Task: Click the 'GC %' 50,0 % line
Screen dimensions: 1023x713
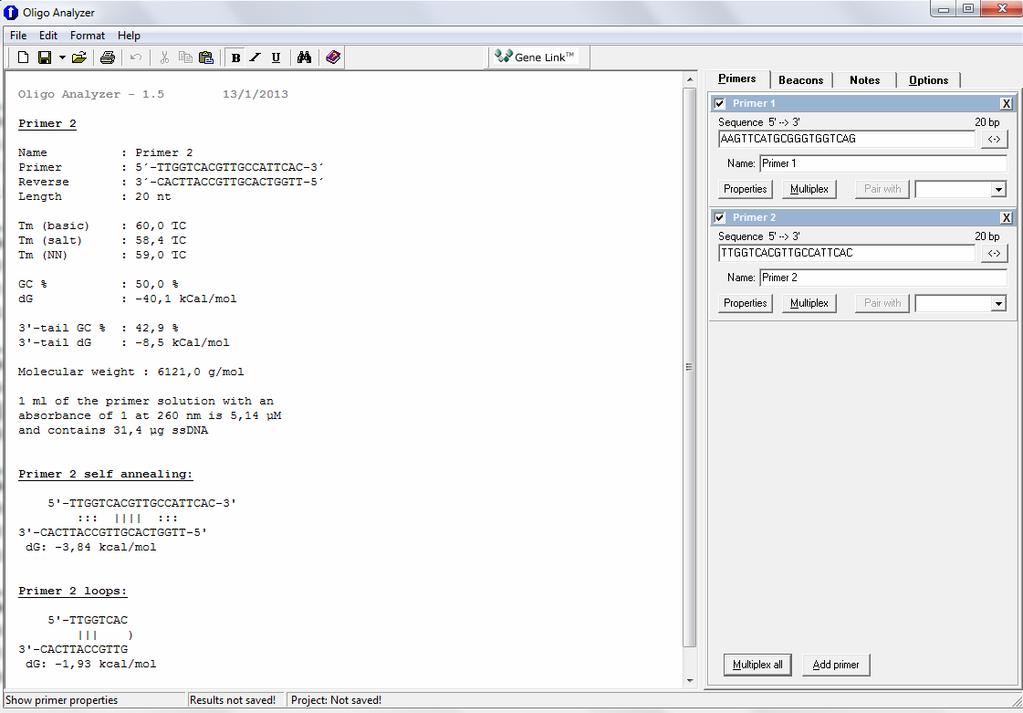Action: [x=99, y=284]
